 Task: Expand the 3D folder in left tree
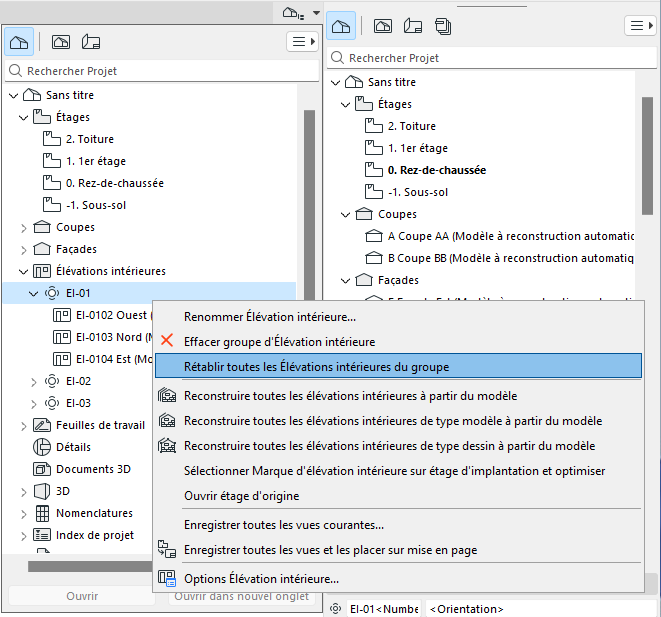point(24,492)
